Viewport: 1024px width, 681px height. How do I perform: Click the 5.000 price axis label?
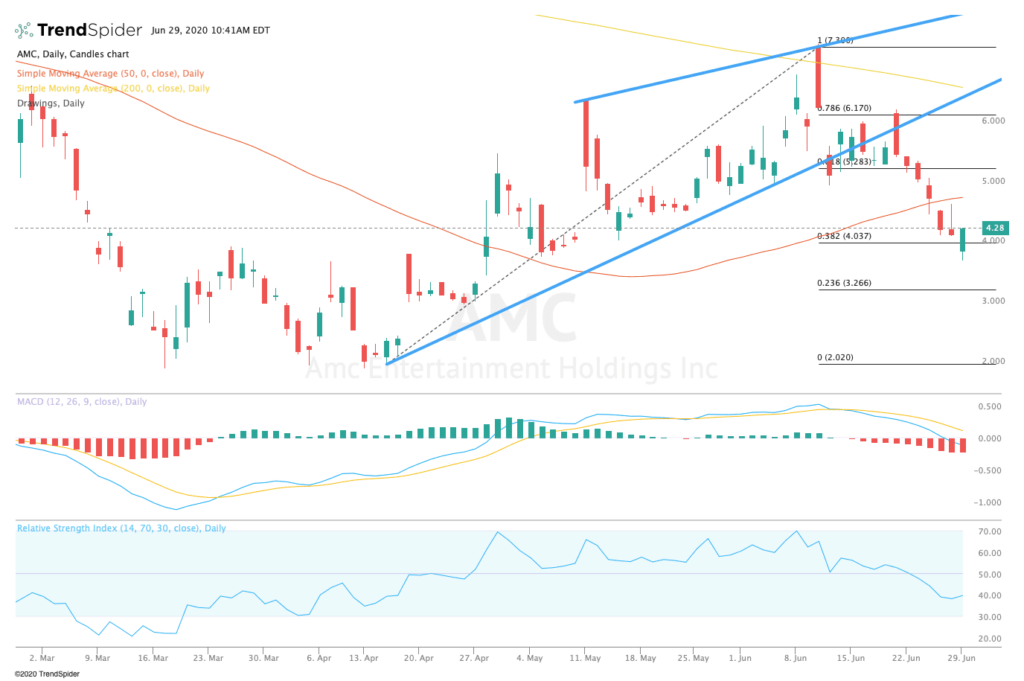pos(993,181)
